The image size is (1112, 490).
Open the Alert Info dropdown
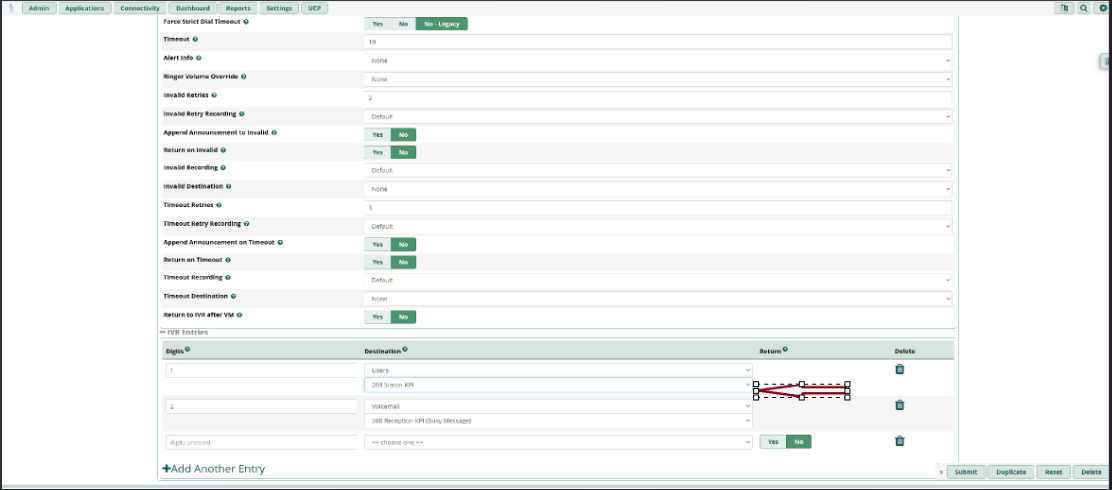point(658,60)
